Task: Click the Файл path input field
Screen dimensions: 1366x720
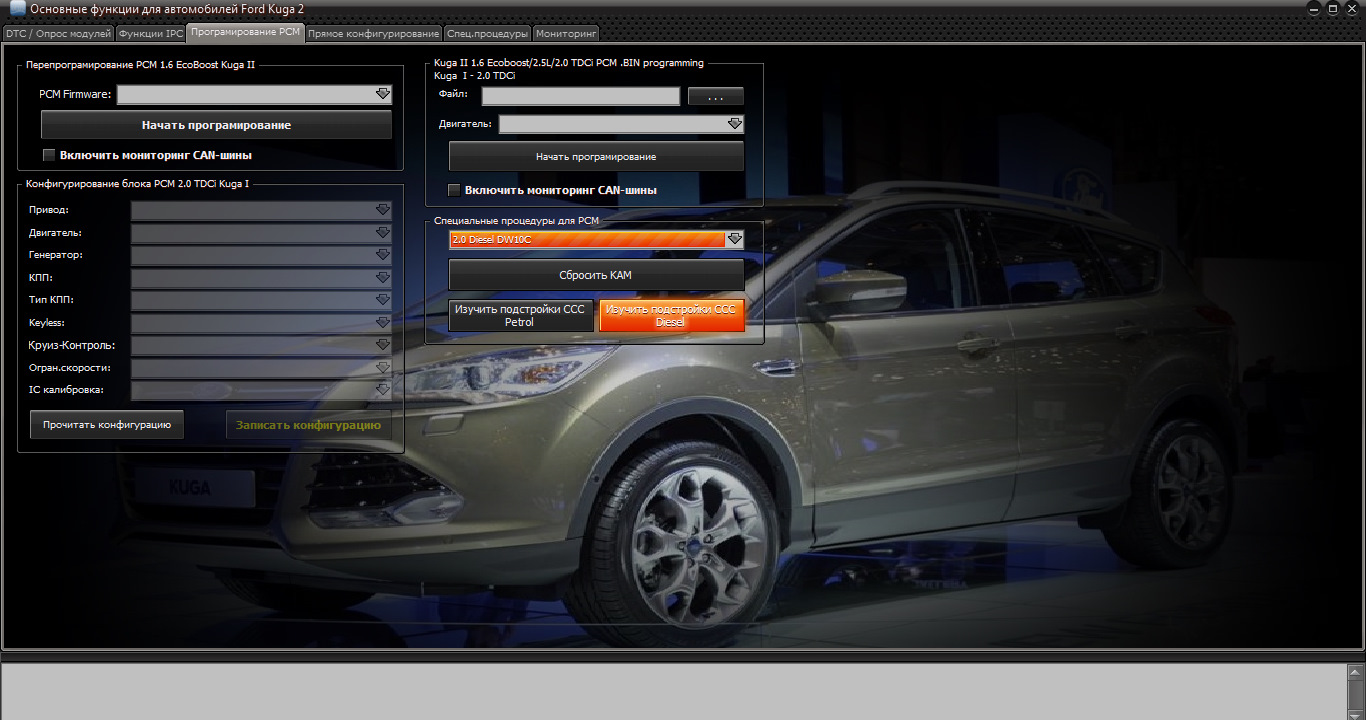Action: tap(581, 96)
